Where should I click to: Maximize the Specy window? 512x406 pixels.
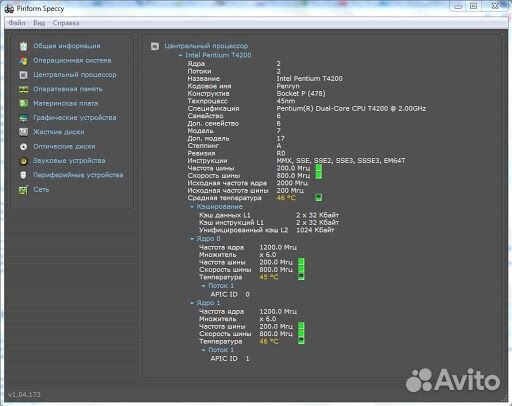473,6
